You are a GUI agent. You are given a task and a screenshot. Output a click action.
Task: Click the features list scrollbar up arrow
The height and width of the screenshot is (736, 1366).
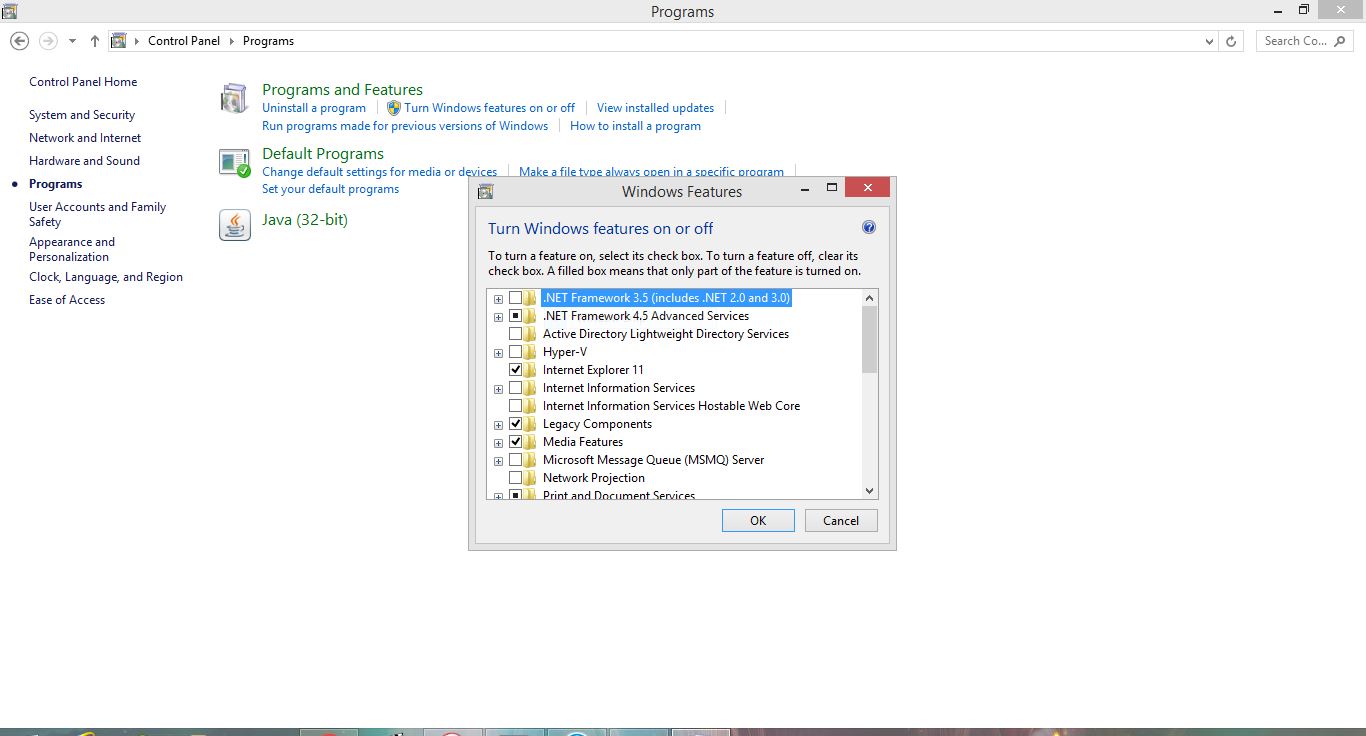(x=869, y=298)
